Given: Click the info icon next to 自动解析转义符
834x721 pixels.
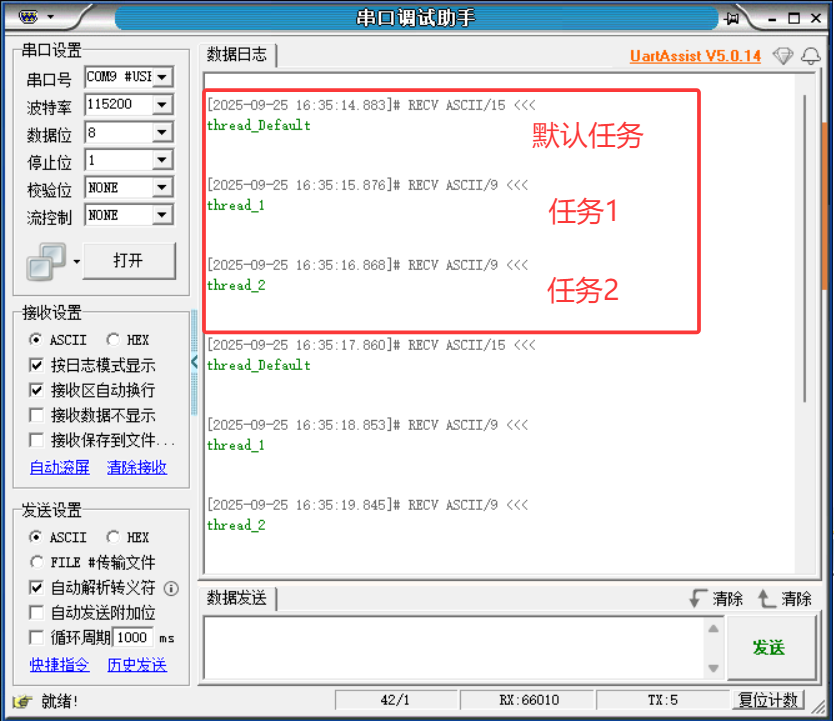Looking at the screenshot, I should (171, 588).
